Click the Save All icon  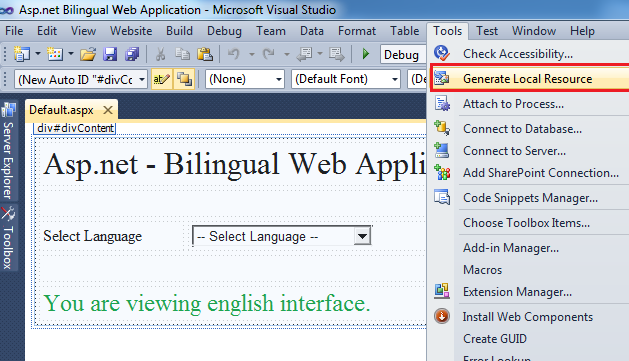point(132,54)
